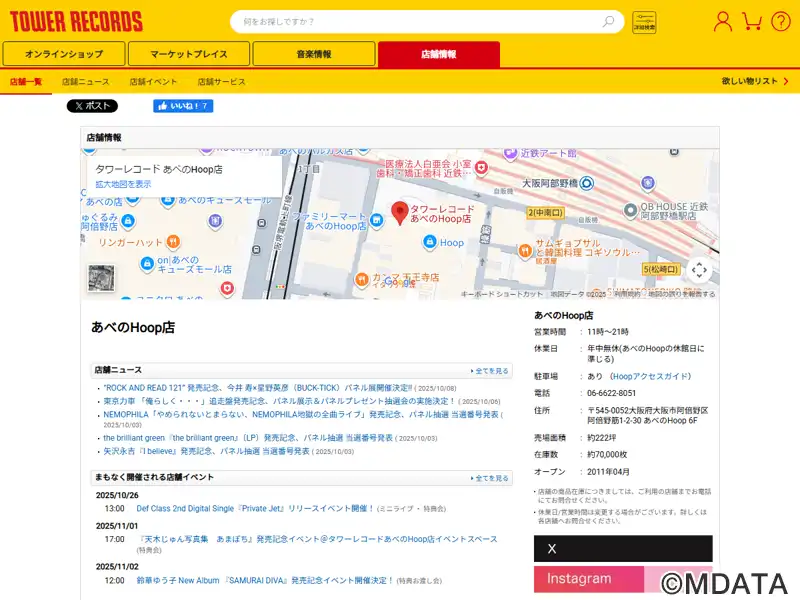The height and width of the screenshot is (600, 800).
Task: Open the ROCK AND READ 121 news link
Action: pos(258,388)
